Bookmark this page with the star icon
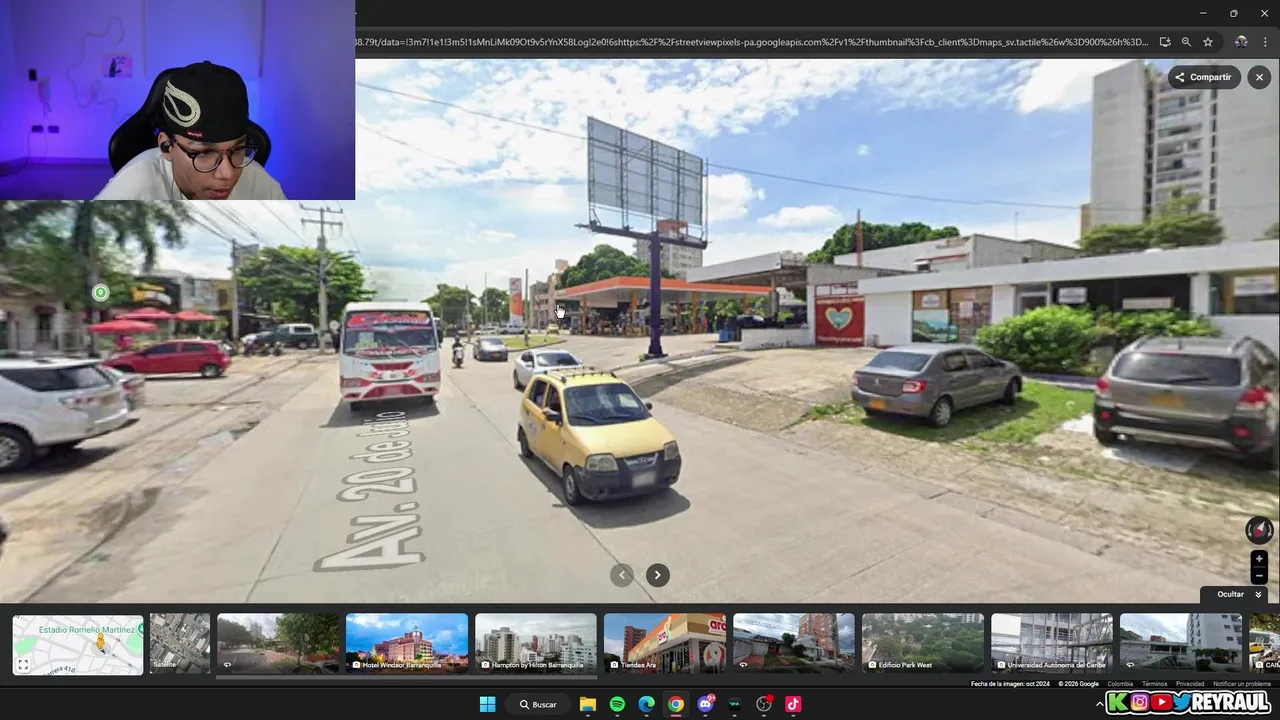The image size is (1280, 720). click(x=1208, y=42)
